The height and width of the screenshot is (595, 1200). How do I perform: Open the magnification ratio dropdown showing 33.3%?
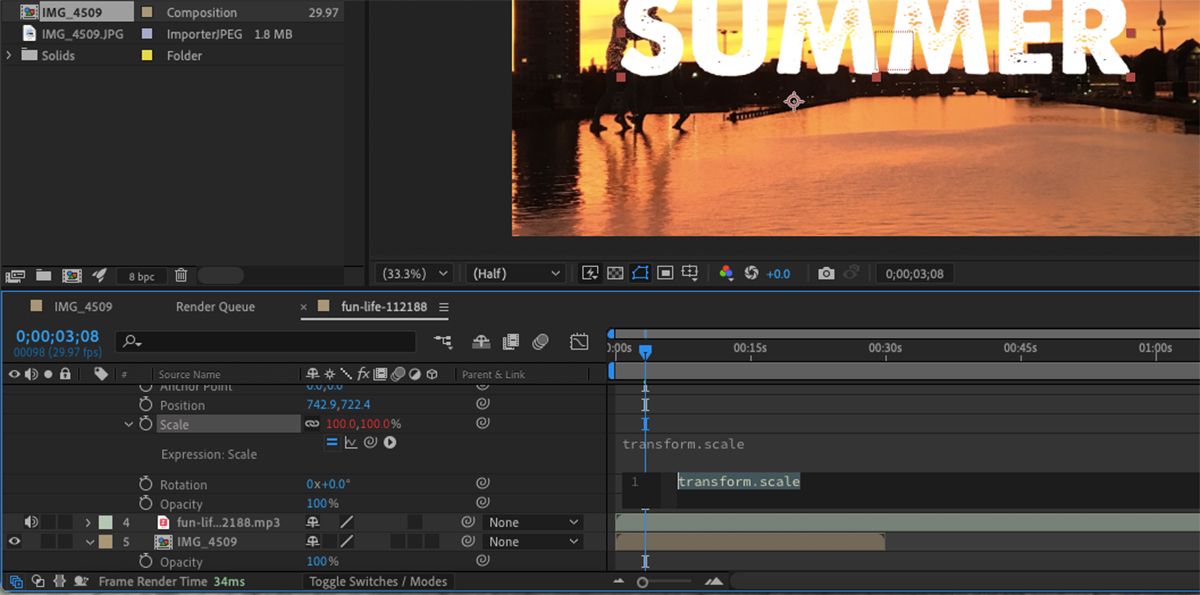click(x=412, y=273)
